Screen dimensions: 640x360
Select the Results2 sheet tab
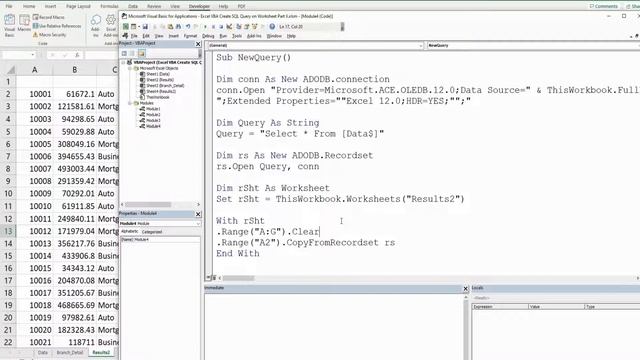[101, 353]
